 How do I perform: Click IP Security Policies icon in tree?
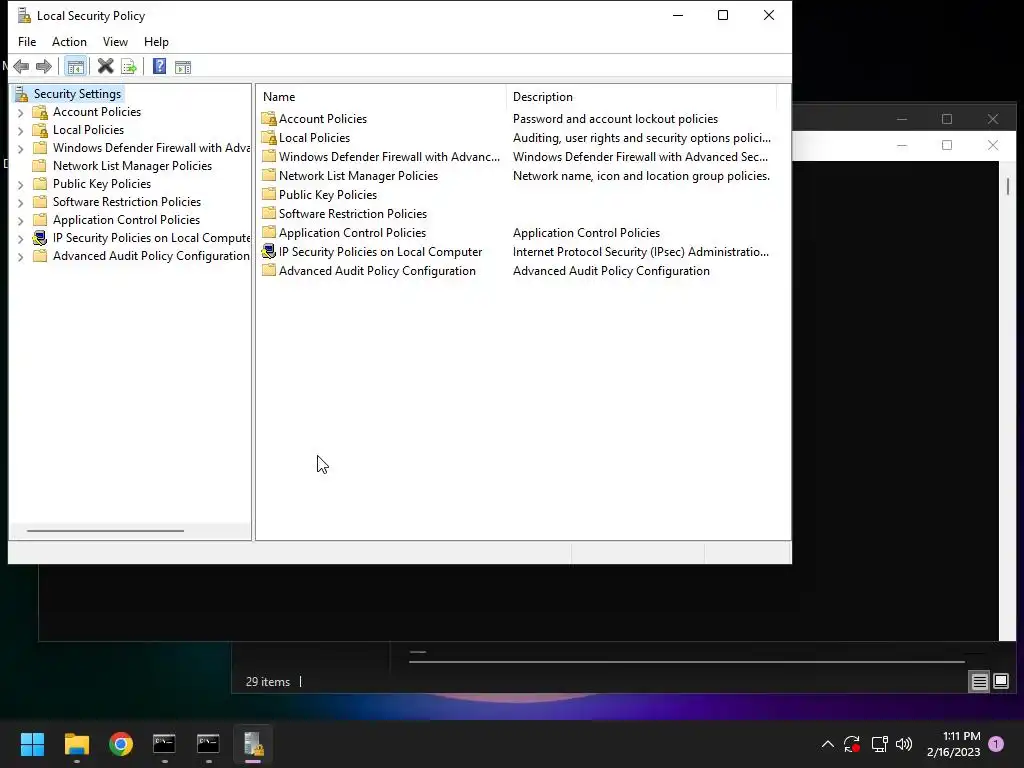(40, 238)
